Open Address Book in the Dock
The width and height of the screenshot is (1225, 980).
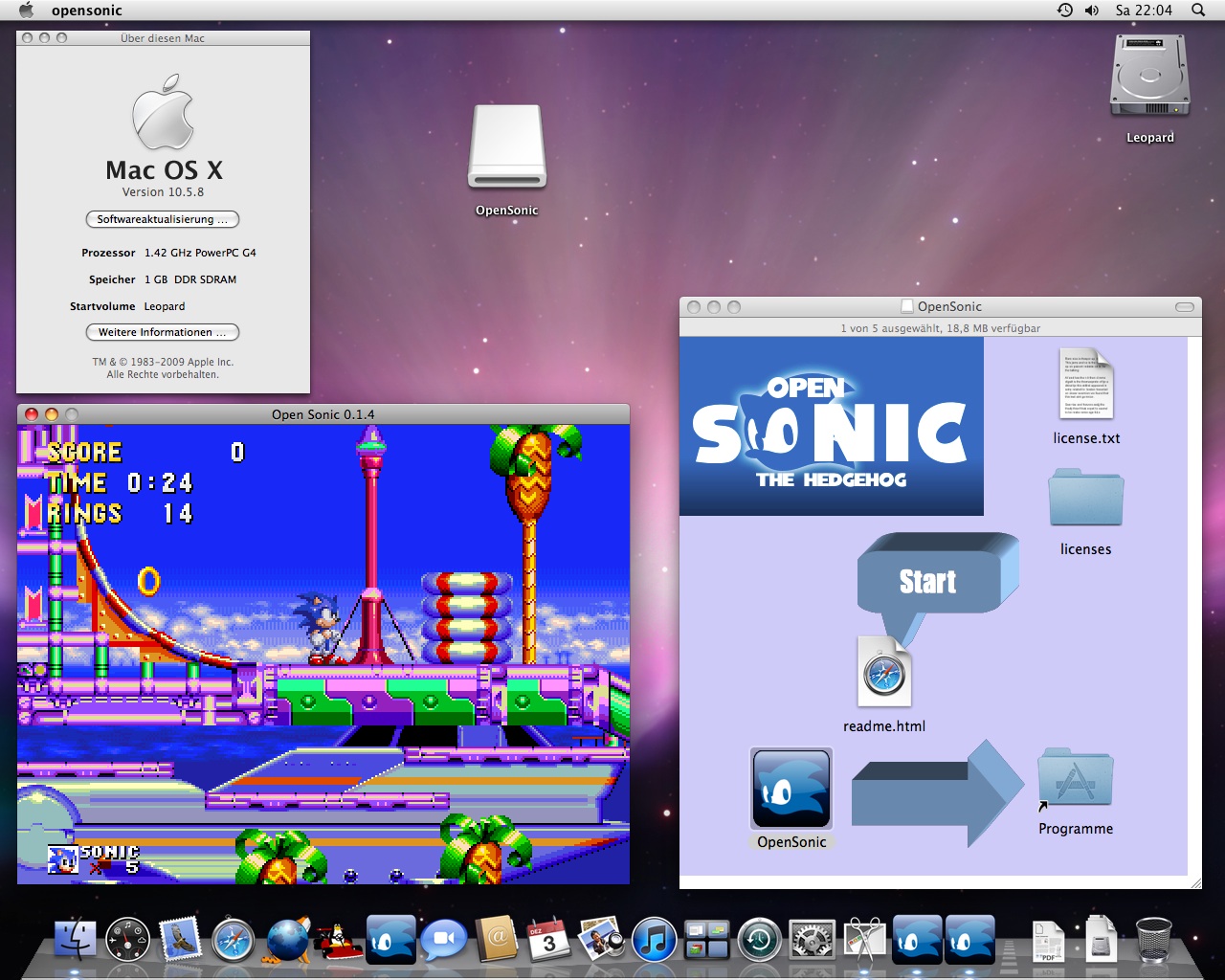[497, 940]
